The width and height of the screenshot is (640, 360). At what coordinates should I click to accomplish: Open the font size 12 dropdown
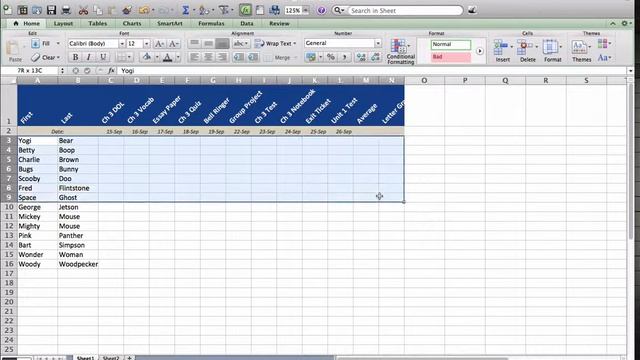pyautogui.click(x=147, y=43)
